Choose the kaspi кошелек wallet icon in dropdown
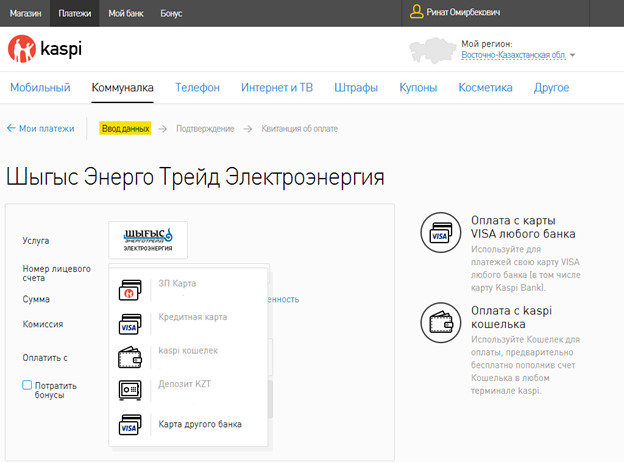The image size is (624, 462). coord(130,357)
